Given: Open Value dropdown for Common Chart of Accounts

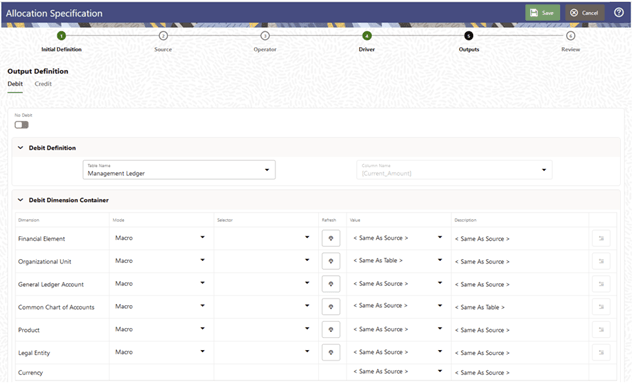Looking at the screenshot, I should (398, 306).
